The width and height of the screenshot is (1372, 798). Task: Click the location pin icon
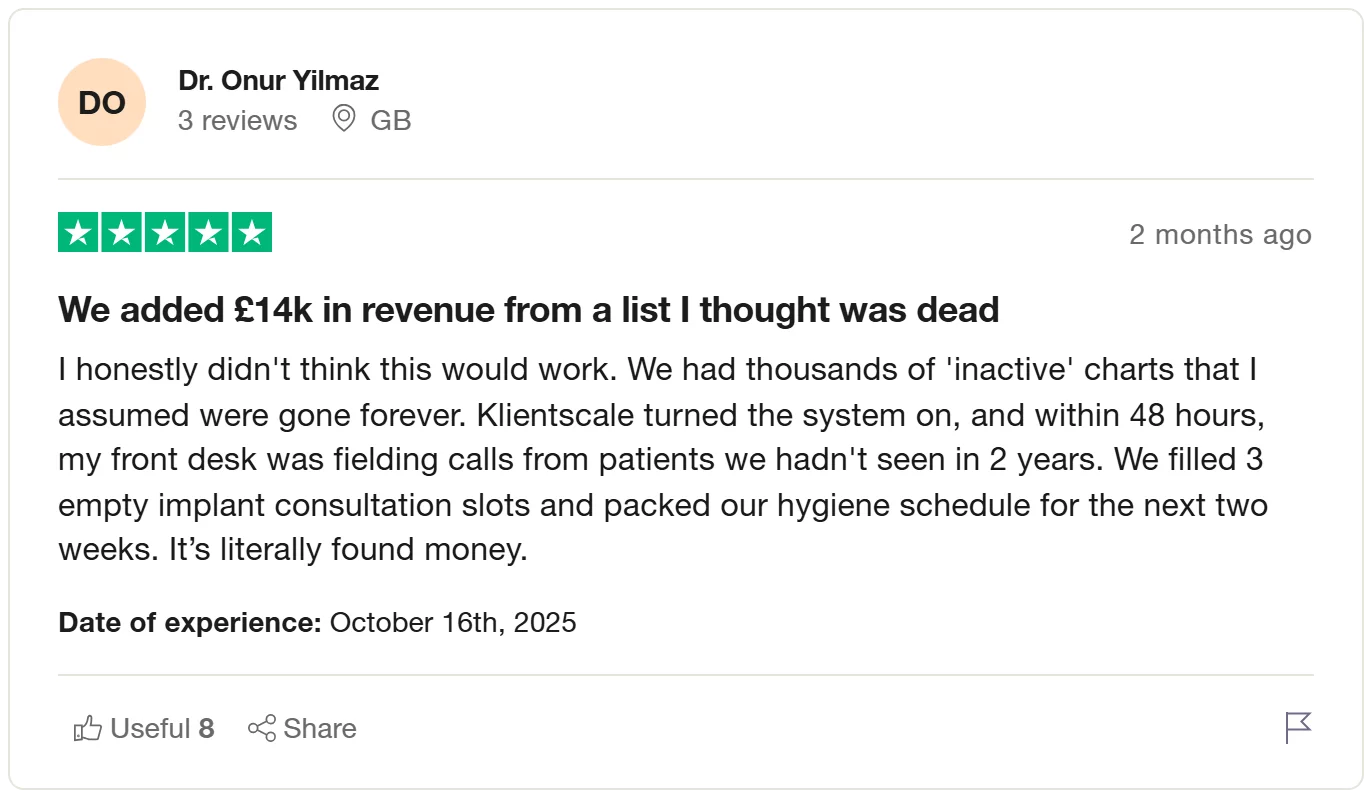point(344,120)
